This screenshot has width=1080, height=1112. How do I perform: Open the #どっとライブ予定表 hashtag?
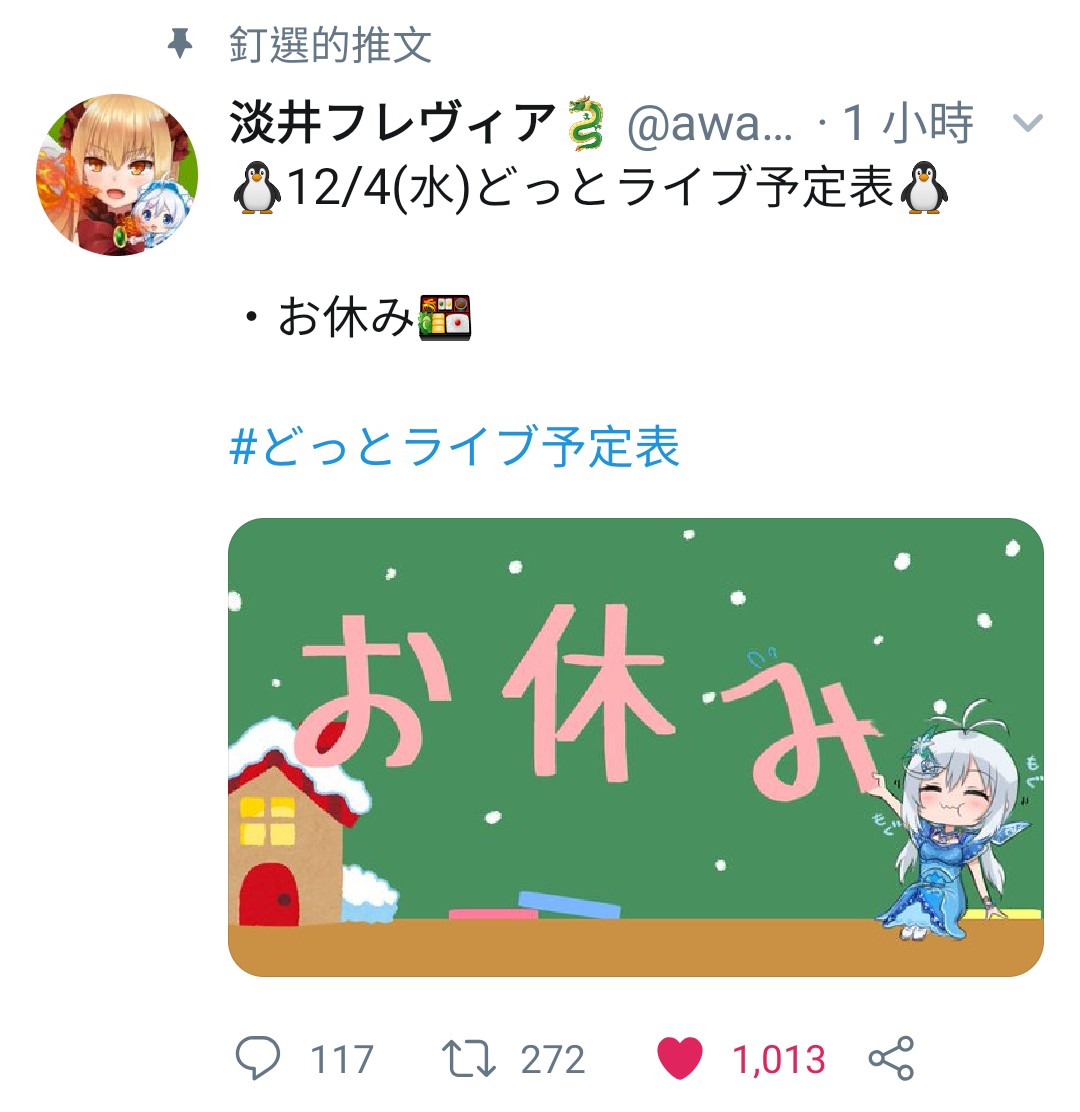(455, 446)
